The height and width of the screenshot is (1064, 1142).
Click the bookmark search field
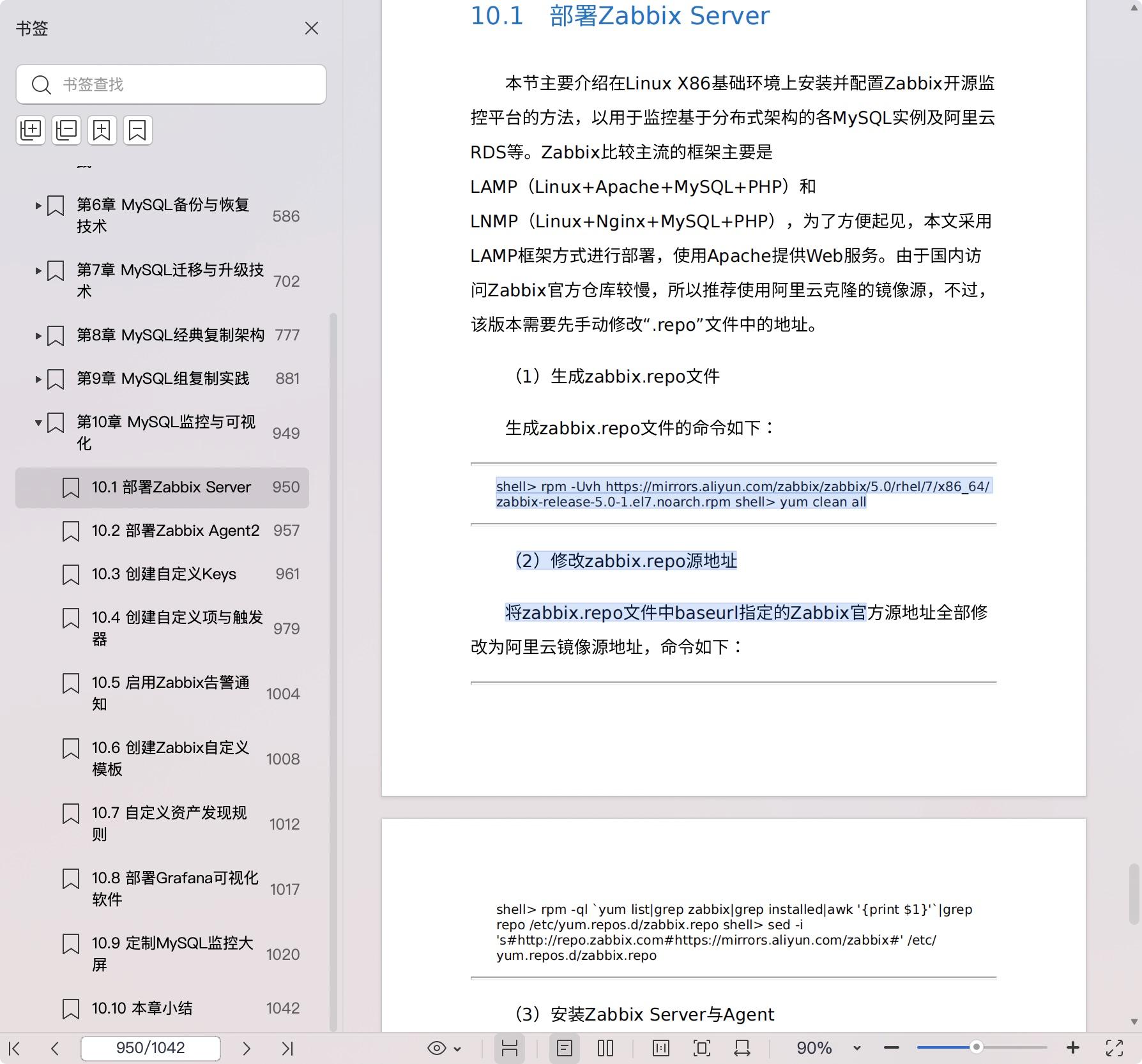click(171, 84)
